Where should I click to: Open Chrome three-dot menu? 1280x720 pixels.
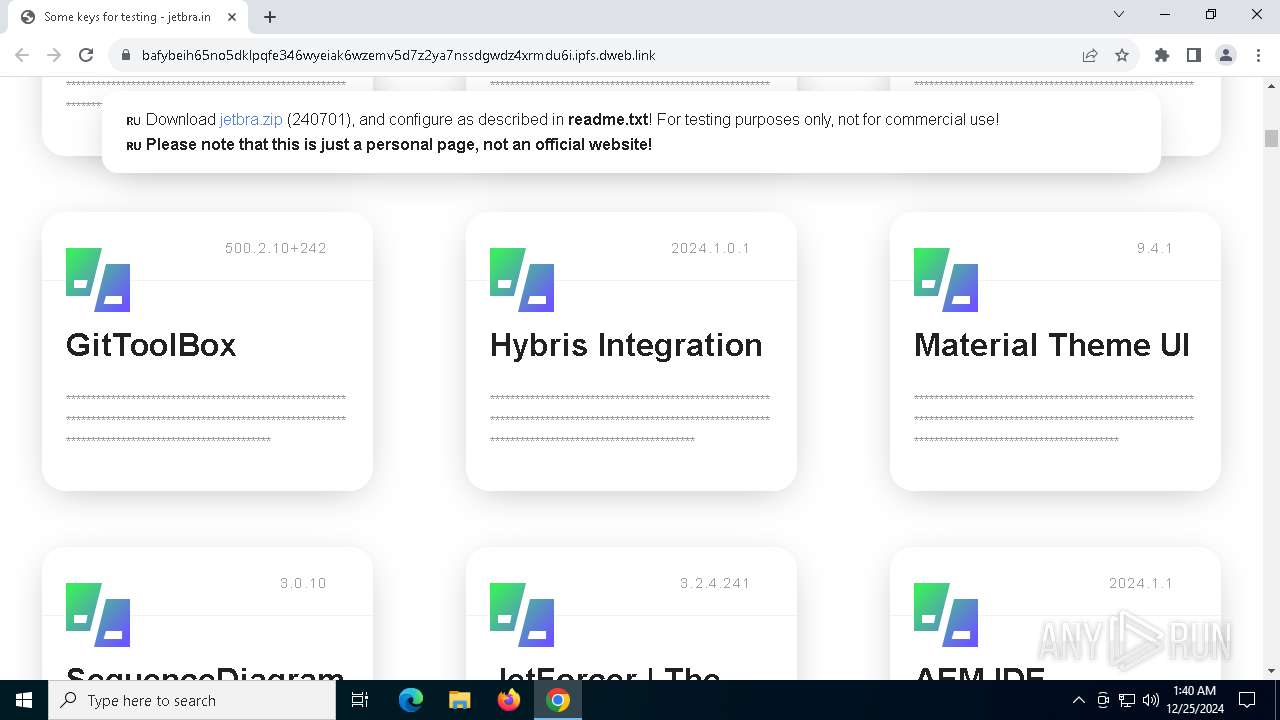1257,55
